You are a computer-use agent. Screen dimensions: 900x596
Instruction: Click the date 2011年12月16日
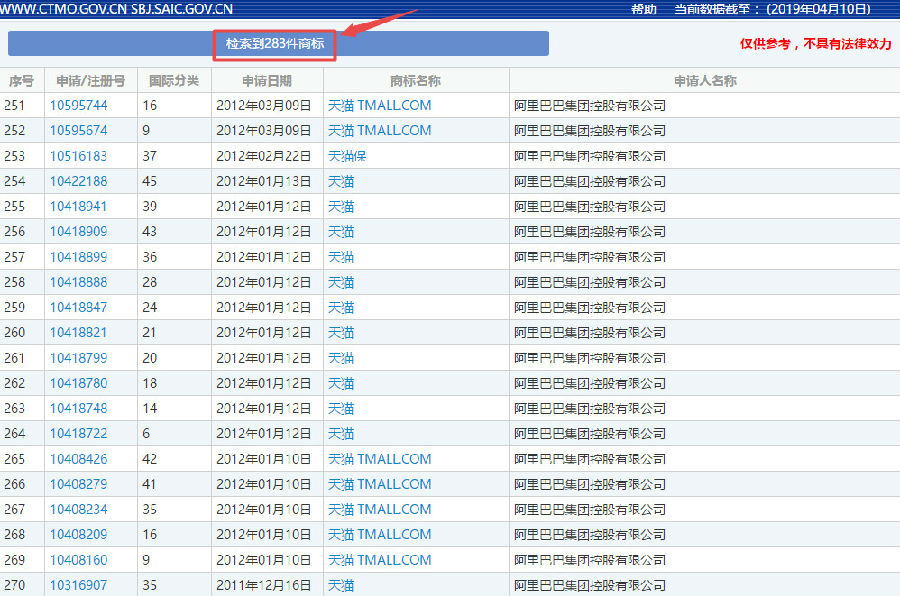(x=263, y=586)
